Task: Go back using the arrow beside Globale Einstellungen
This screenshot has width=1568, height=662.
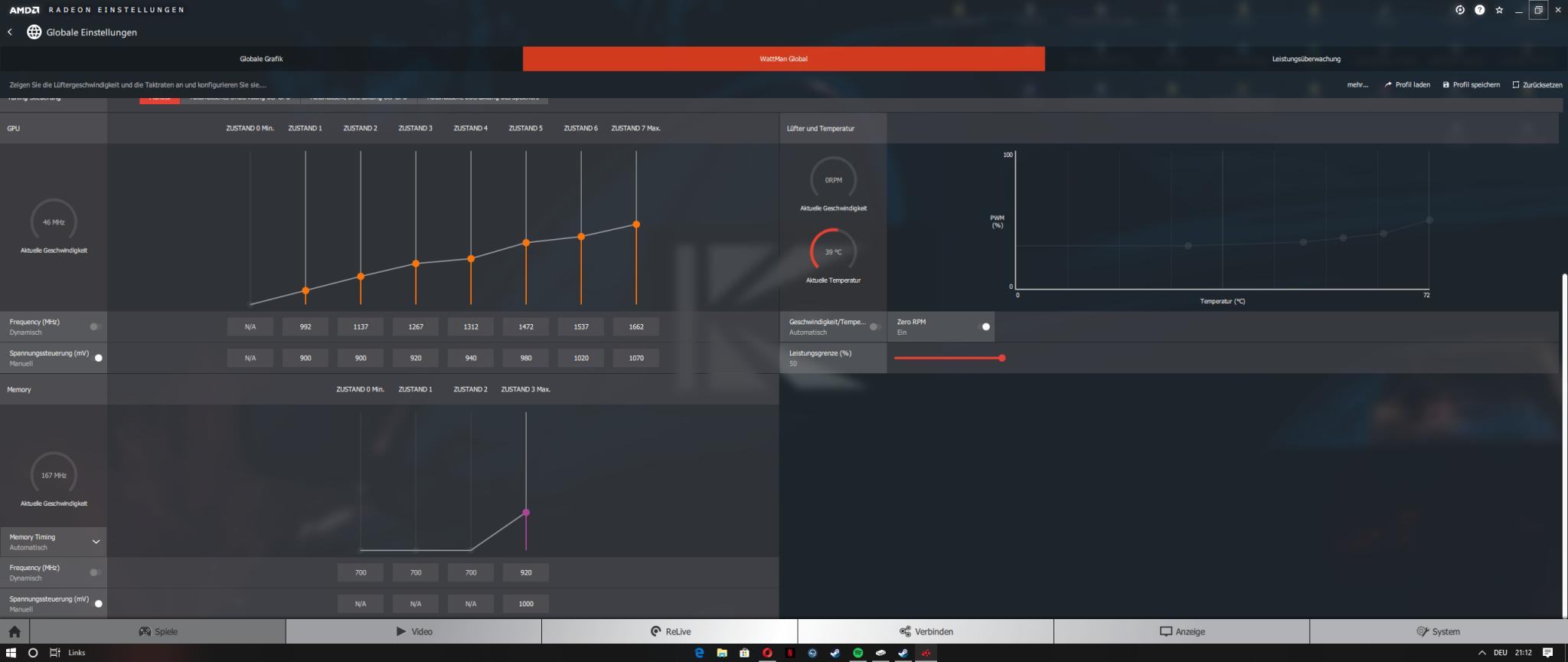Action: point(10,32)
